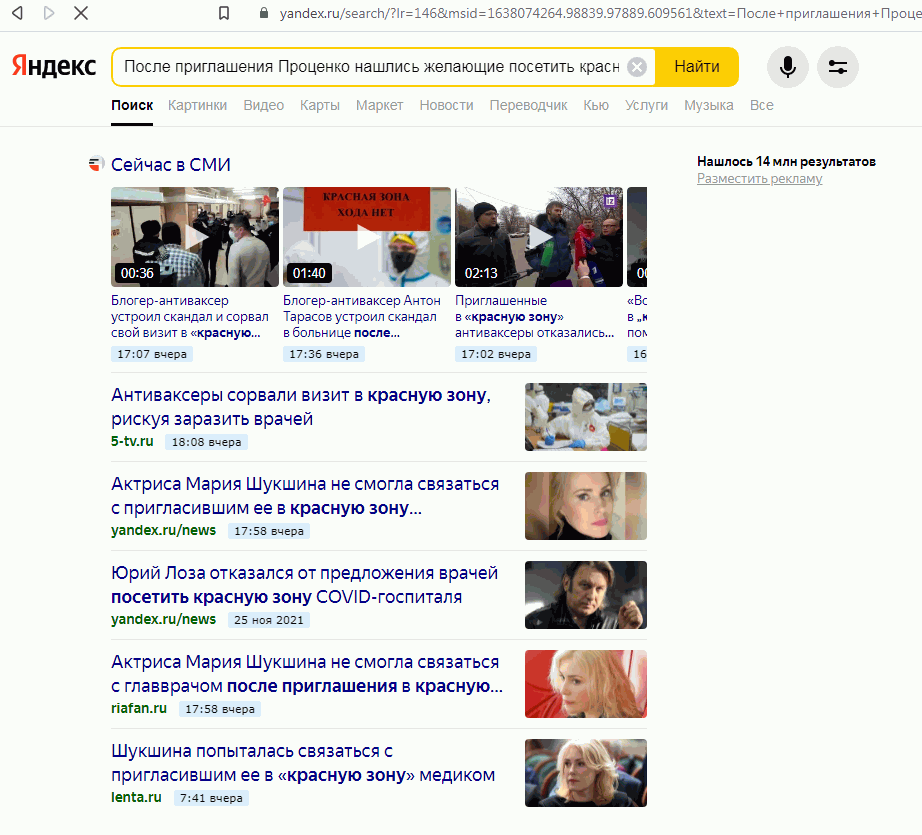Expand the Все services tab
The height and width of the screenshot is (835, 922).
761,105
